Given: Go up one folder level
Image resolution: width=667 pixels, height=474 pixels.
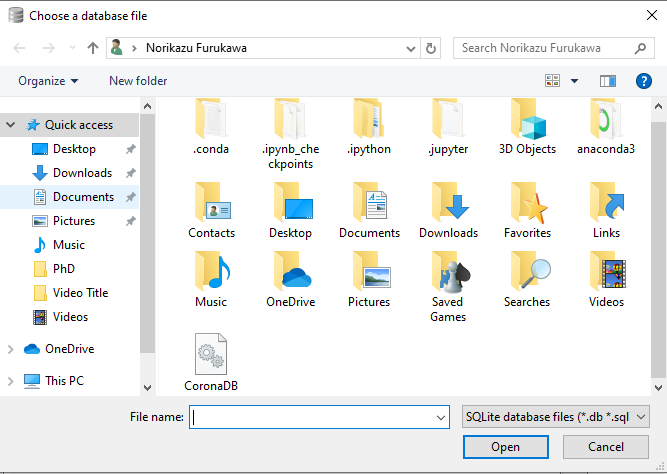Looking at the screenshot, I should coord(93,48).
